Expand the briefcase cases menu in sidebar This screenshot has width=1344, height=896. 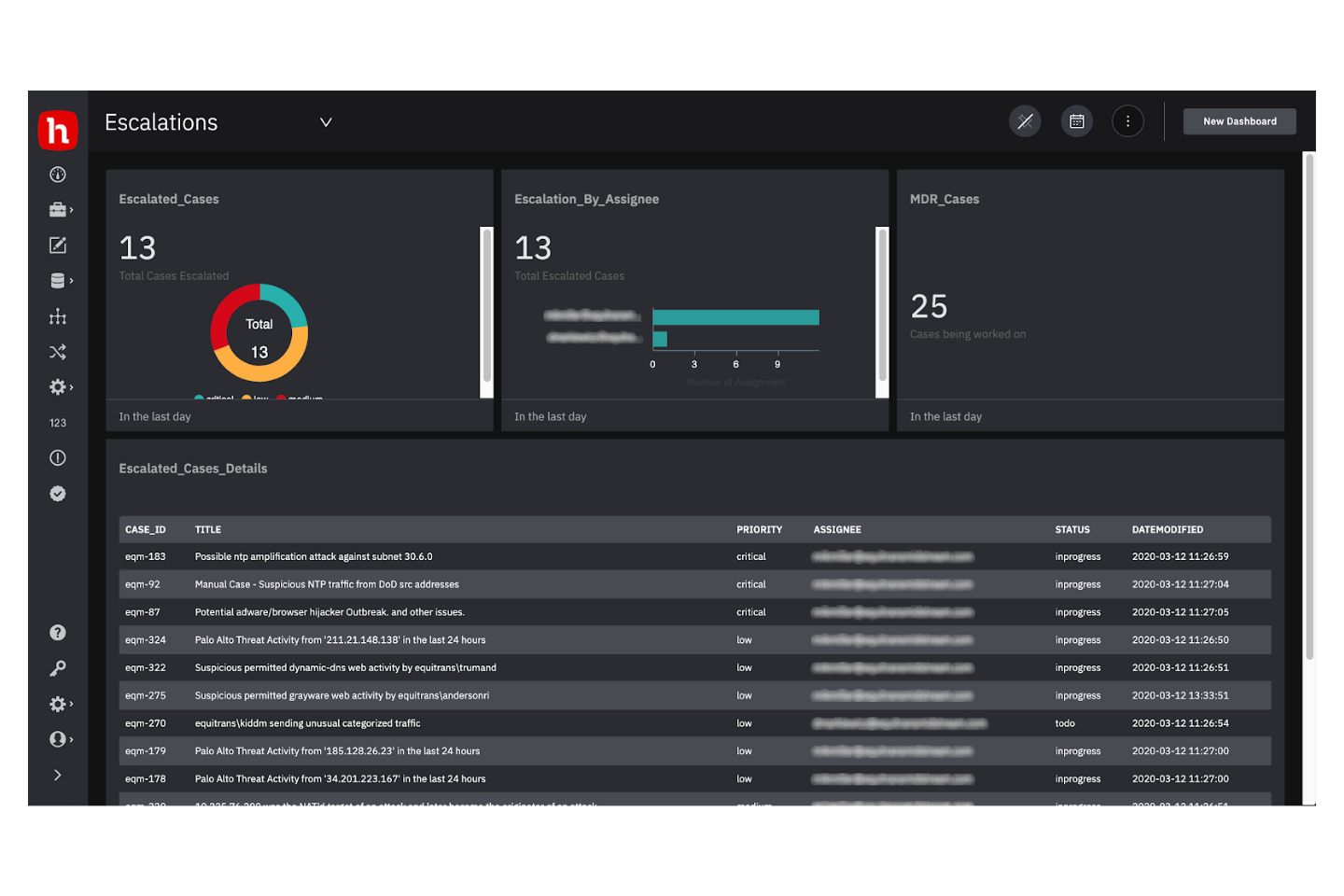60,210
